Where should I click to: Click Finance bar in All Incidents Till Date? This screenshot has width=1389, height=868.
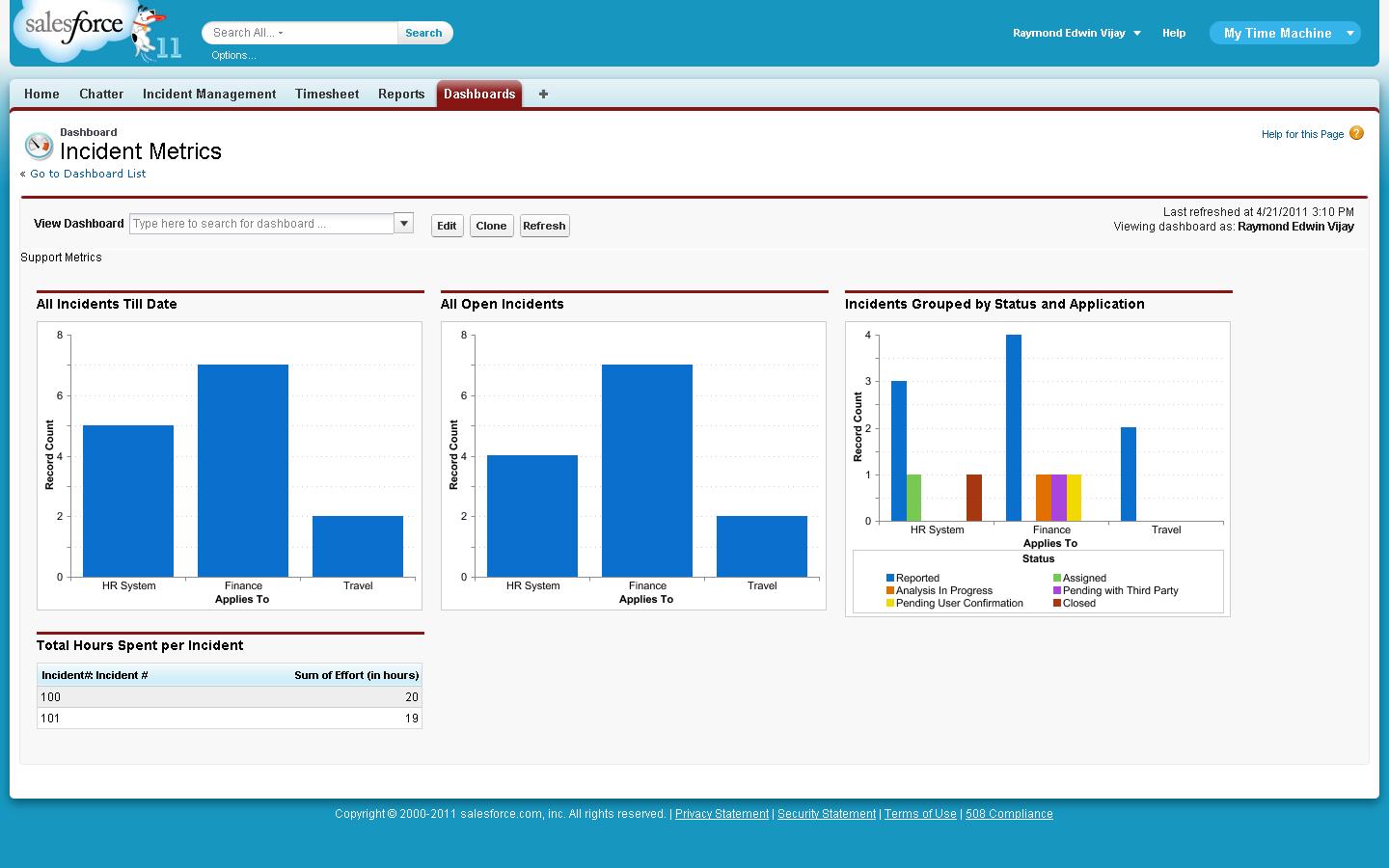point(243,471)
